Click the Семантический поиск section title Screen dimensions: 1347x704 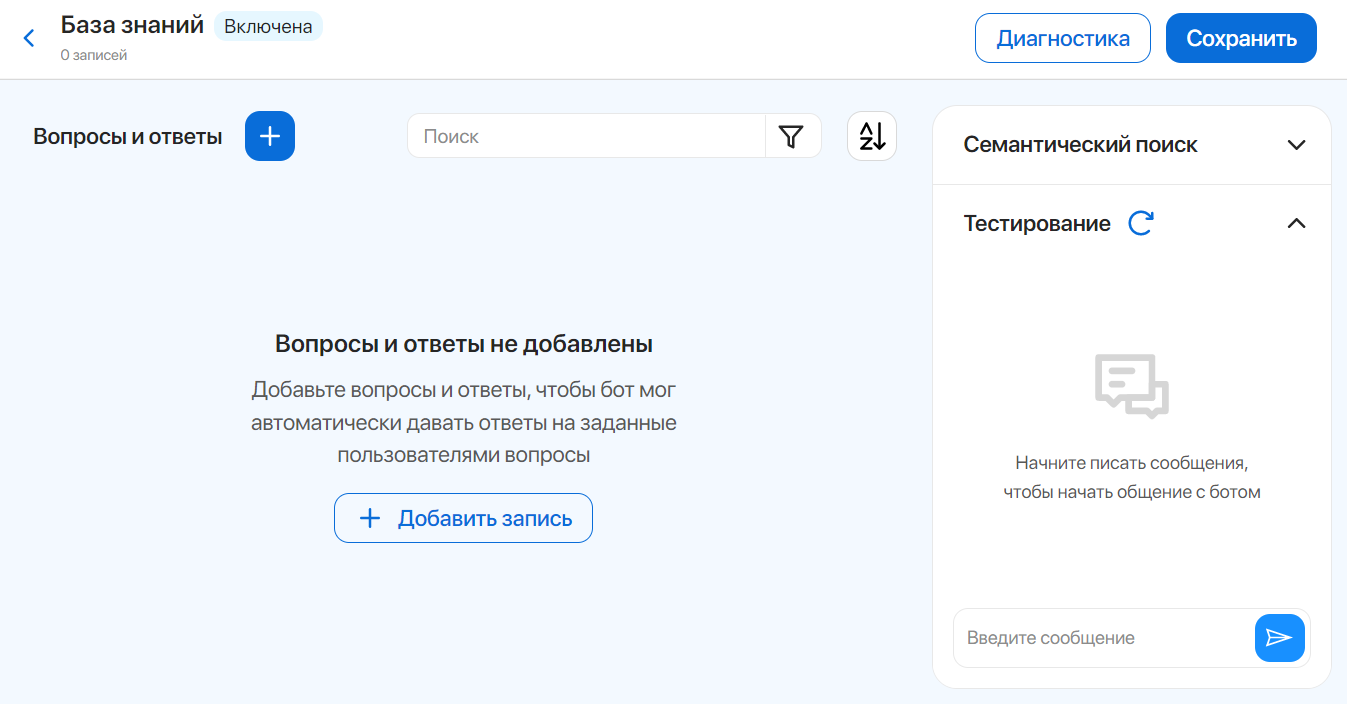click(1080, 145)
